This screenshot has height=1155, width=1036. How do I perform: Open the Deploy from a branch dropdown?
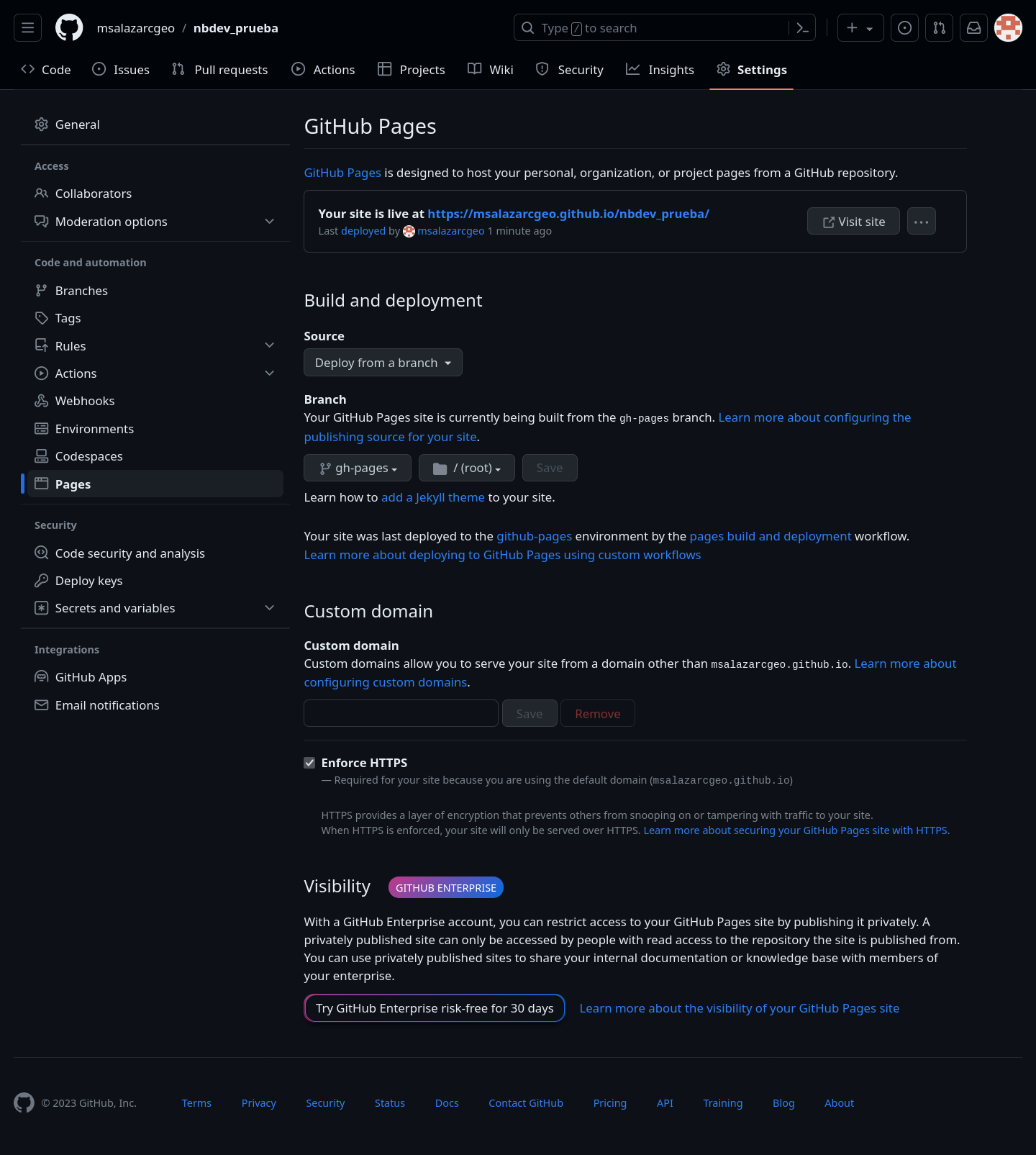(383, 363)
